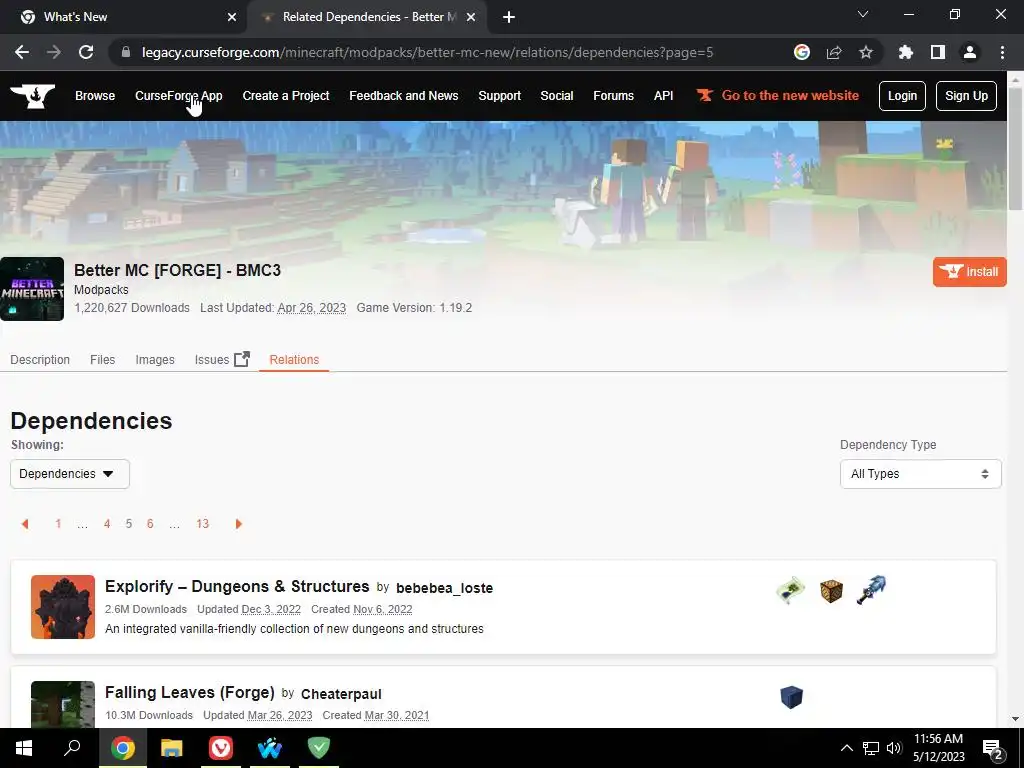The image size is (1024, 768).
Task: Go to Forums in the navbar
Action: point(613,96)
